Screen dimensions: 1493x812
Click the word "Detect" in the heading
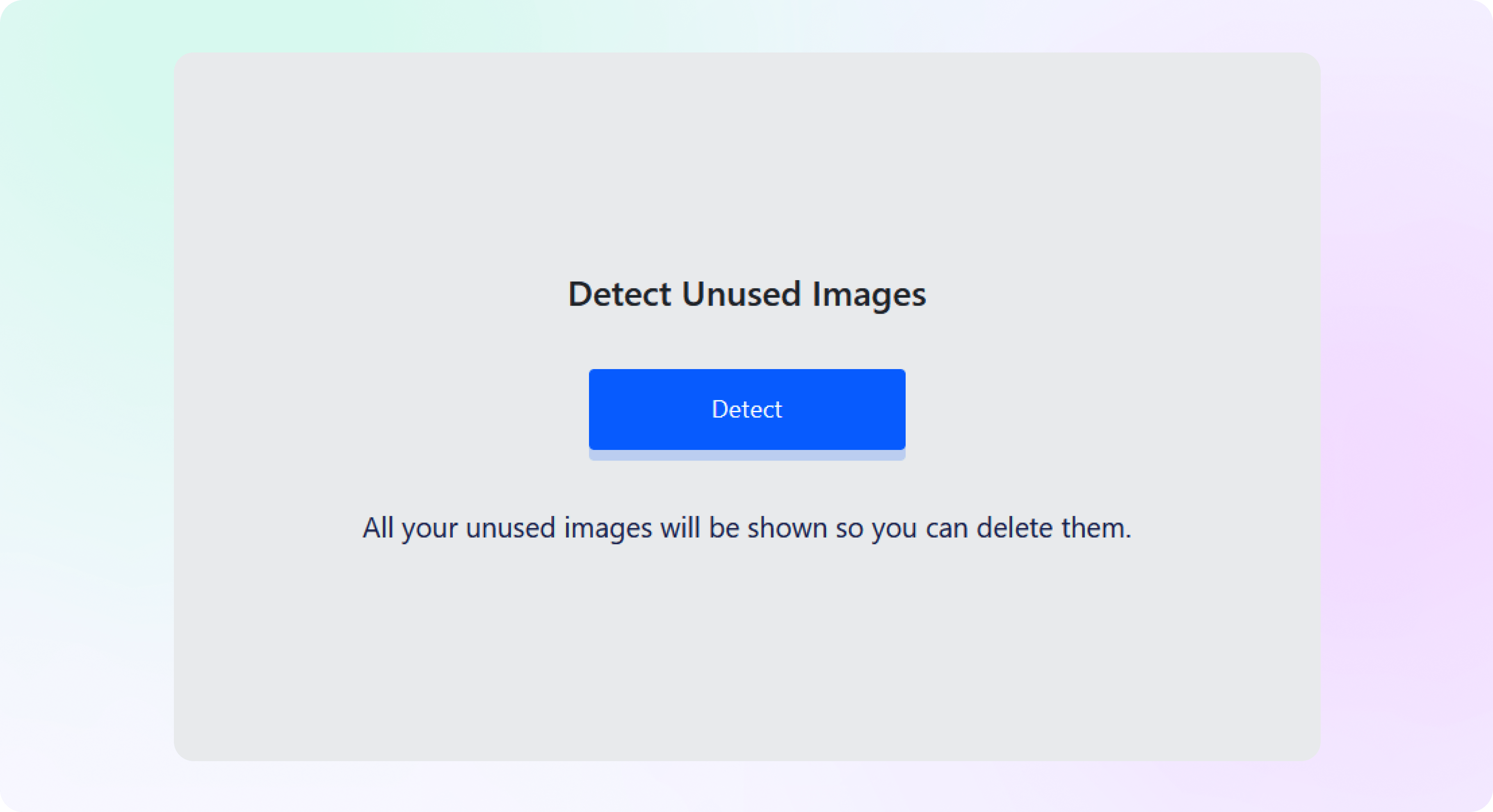[620, 294]
